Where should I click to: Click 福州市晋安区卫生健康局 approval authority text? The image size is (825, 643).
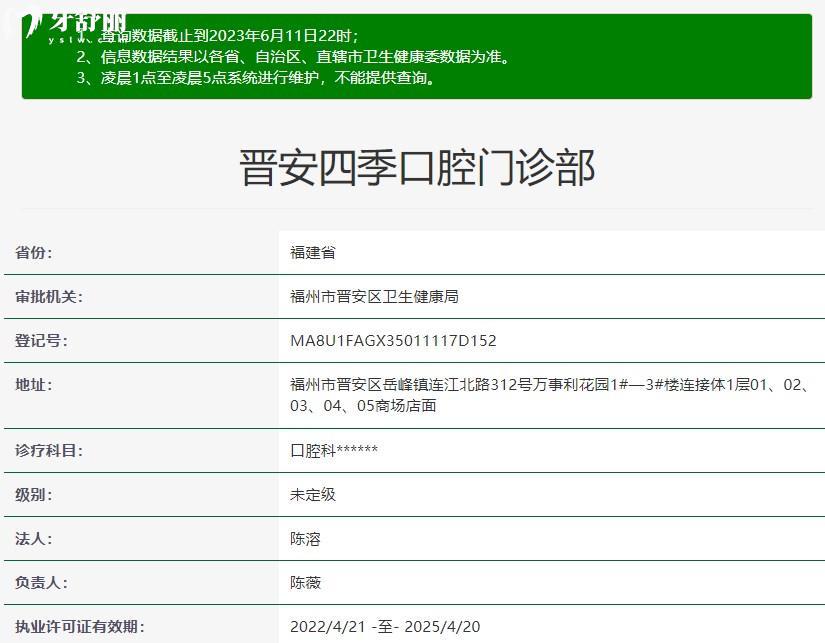[374, 297]
